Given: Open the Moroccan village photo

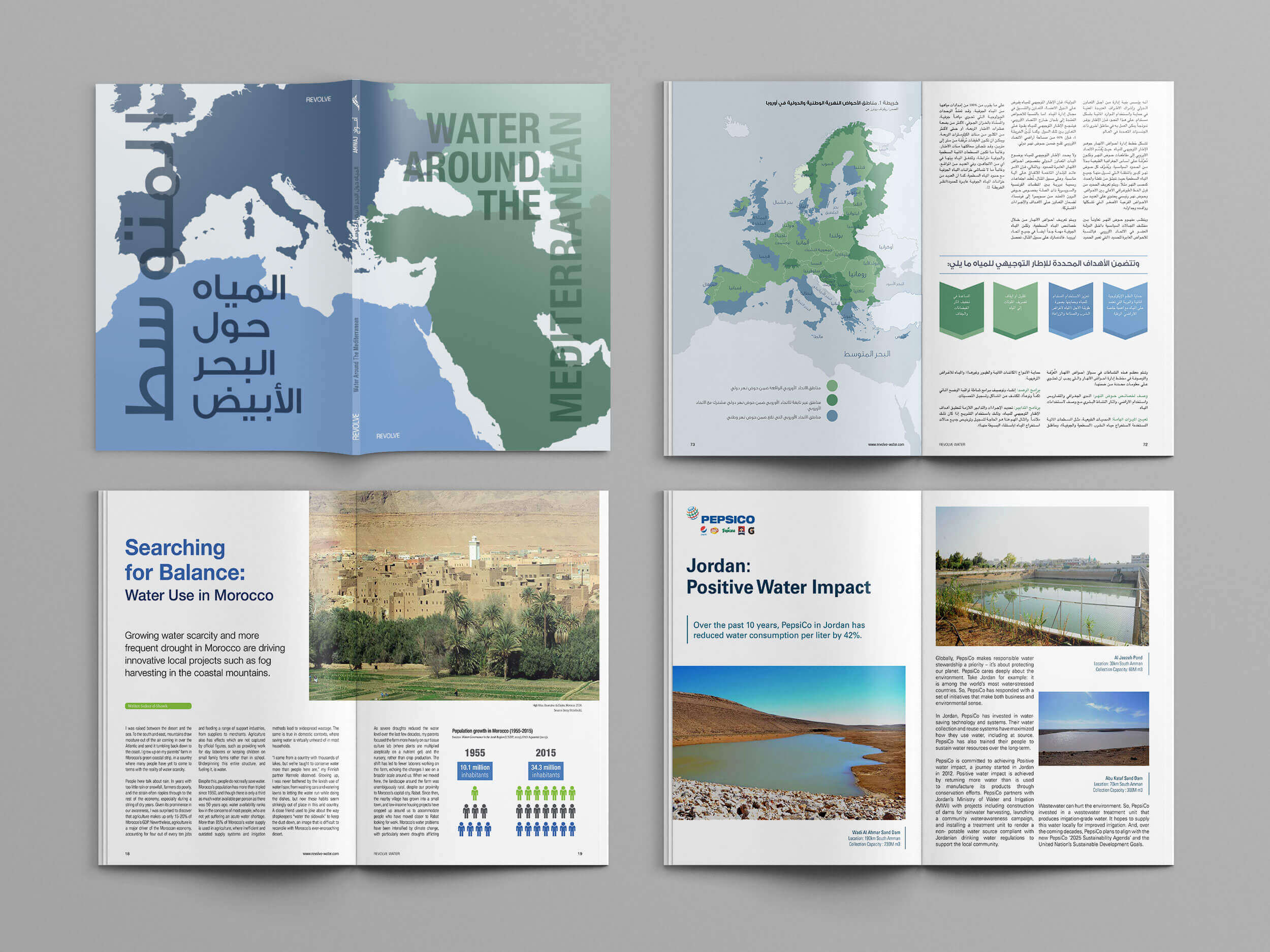Looking at the screenshot, I should 454,596.
